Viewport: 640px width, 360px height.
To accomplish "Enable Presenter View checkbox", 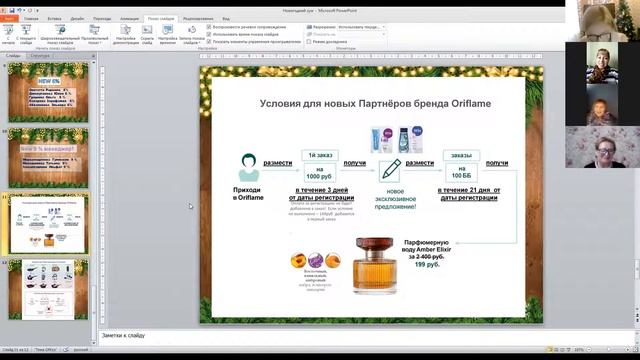I will tap(309, 42).
